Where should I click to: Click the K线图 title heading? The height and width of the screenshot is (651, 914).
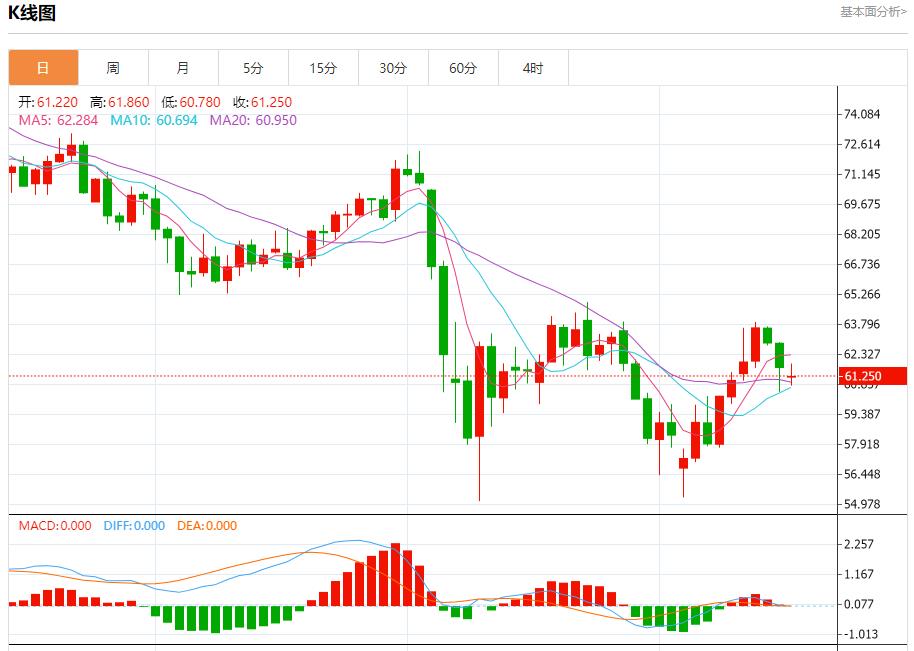[32, 13]
